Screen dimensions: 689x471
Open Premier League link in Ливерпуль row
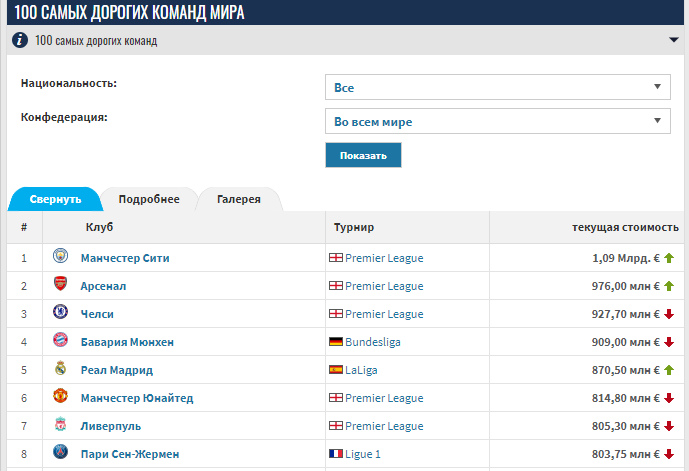pos(384,426)
